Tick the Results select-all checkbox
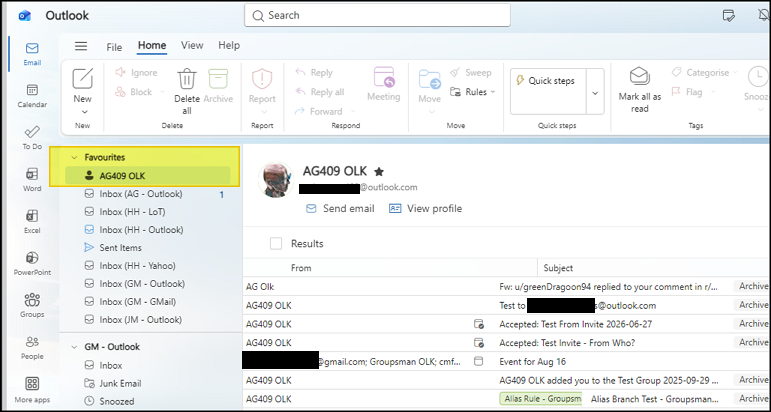771x412 pixels. coord(276,244)
